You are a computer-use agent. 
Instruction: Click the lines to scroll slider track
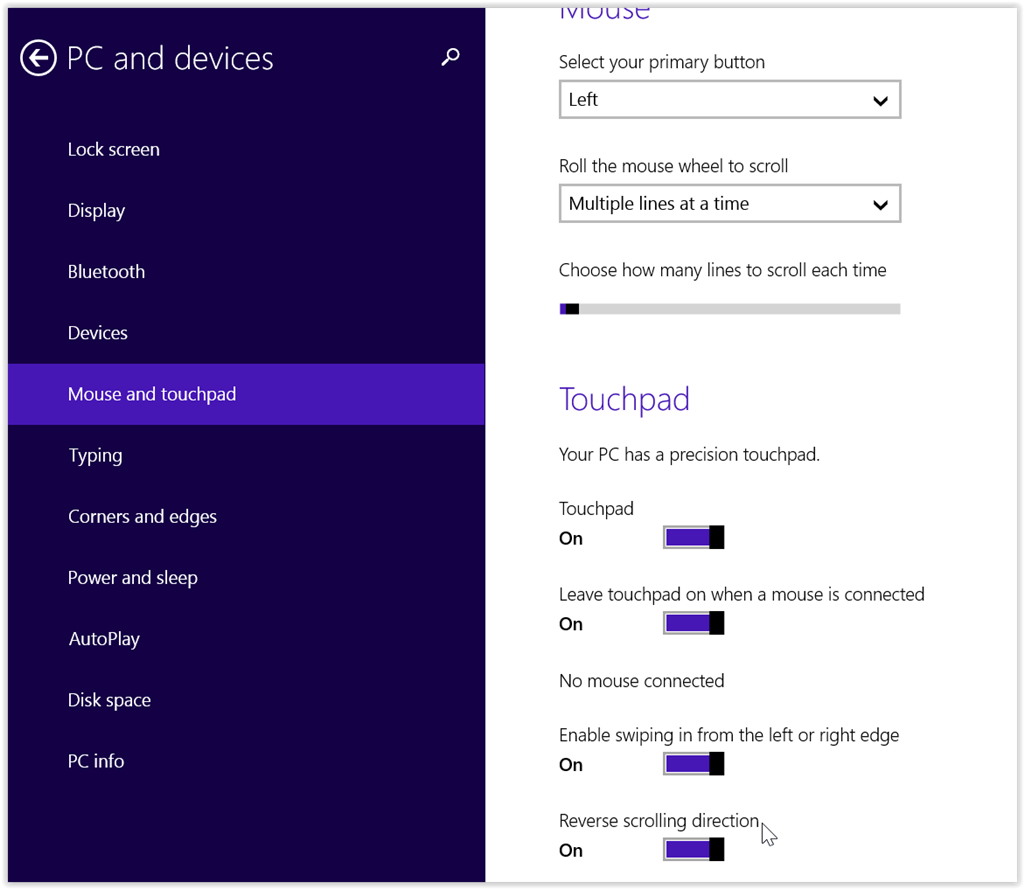(x=729, y=309)
